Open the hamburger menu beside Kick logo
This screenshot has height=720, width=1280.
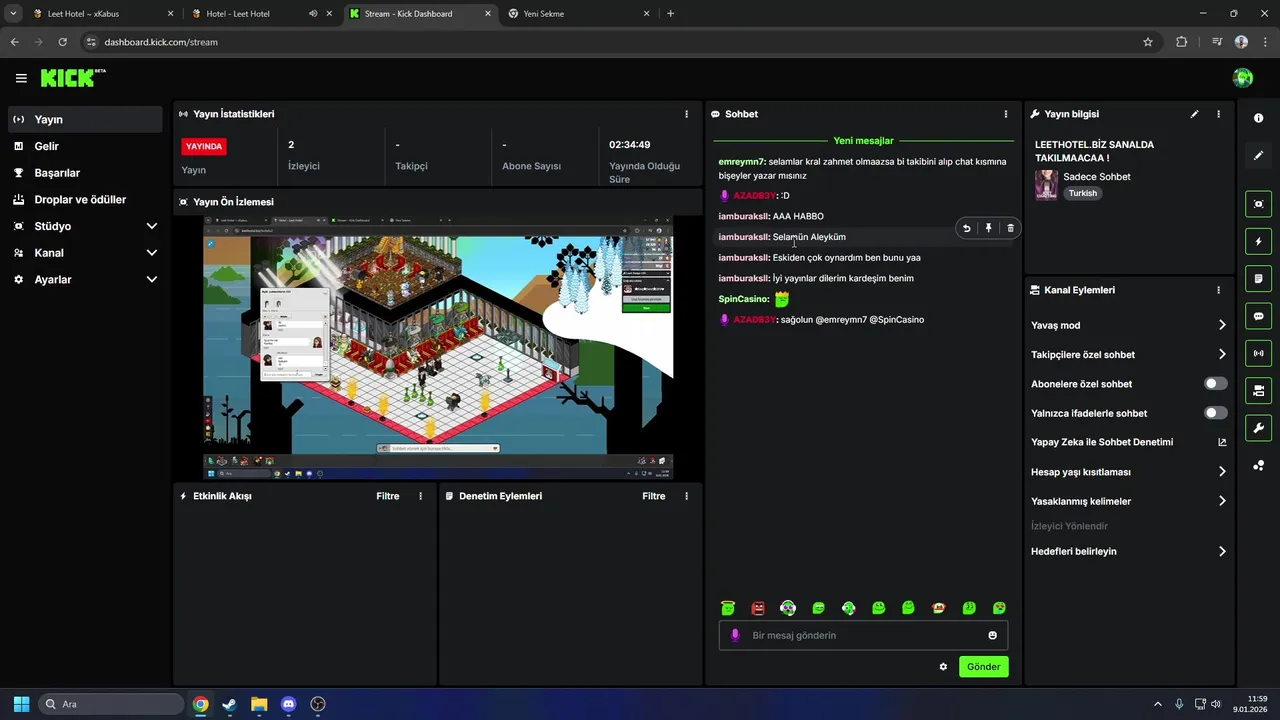pos(21,78)
